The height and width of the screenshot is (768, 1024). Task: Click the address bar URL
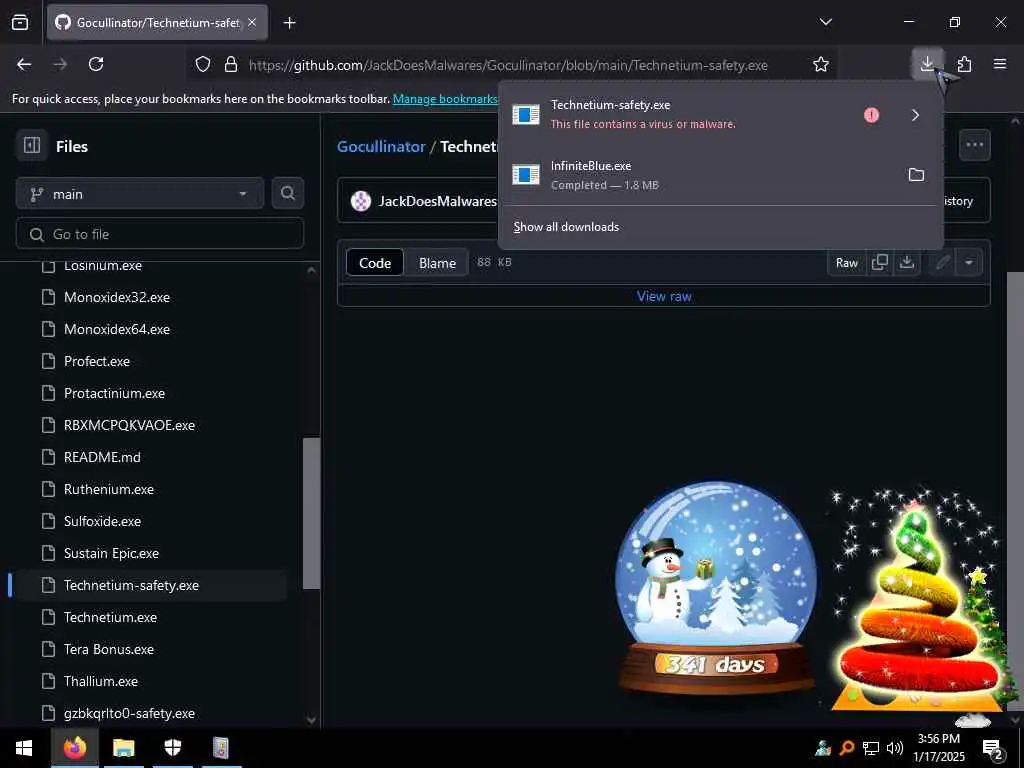coord(508,65)
